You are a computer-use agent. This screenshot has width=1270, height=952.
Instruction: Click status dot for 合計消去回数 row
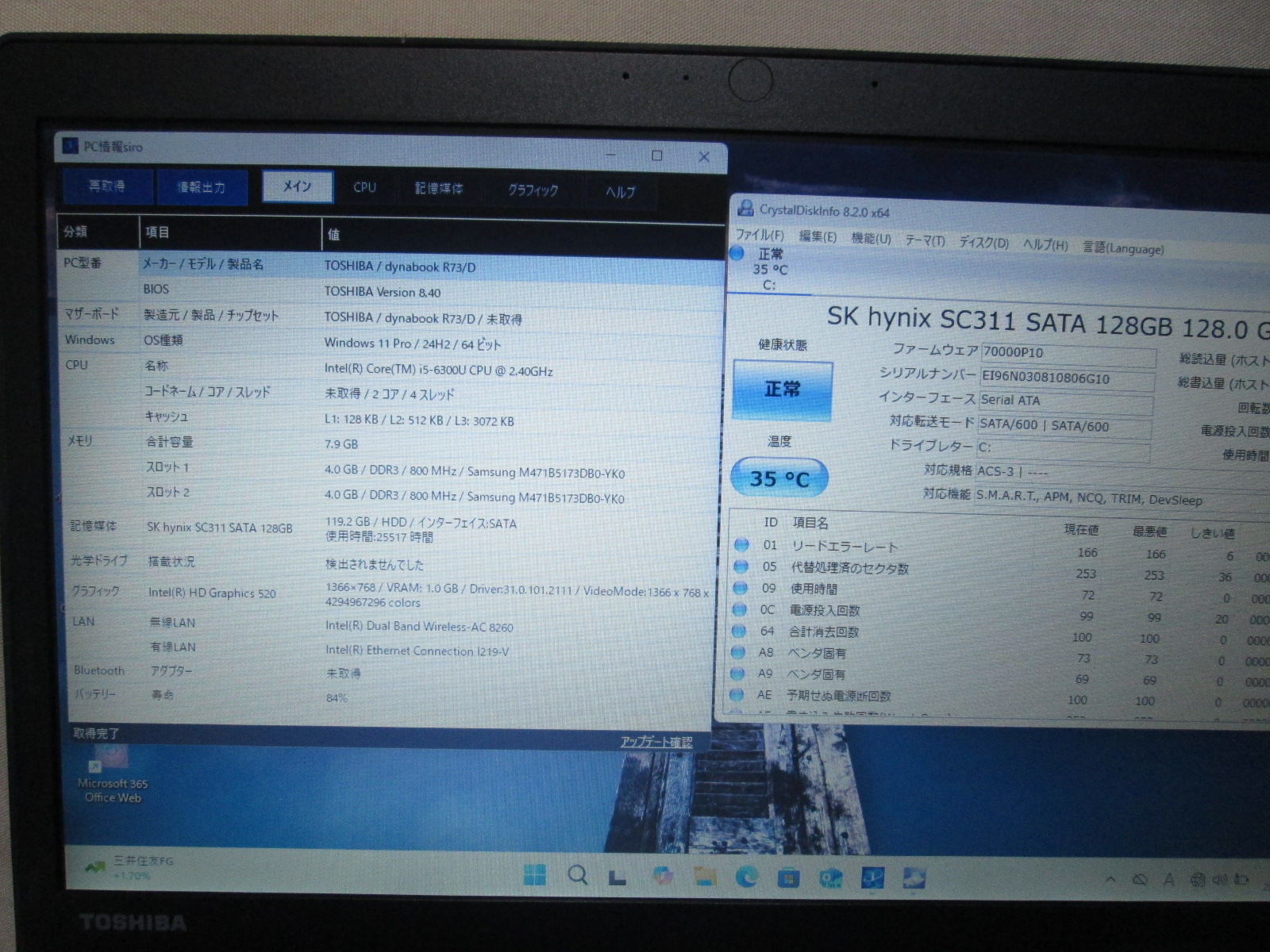click(x=740, y=631)
